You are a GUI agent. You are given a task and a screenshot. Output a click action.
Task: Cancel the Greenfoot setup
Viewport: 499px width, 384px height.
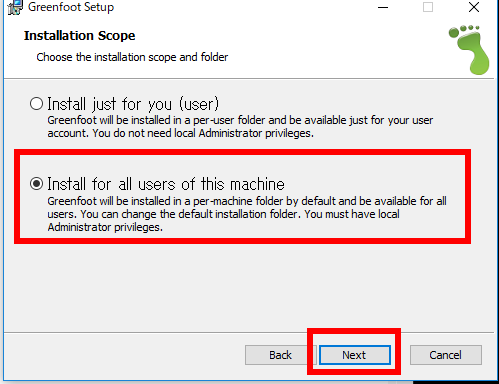446,355
